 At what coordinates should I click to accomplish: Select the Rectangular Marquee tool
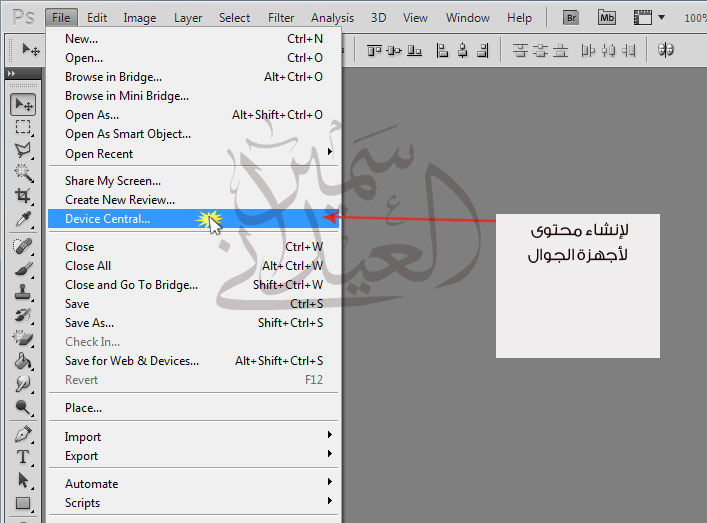(x=23, y=127)
